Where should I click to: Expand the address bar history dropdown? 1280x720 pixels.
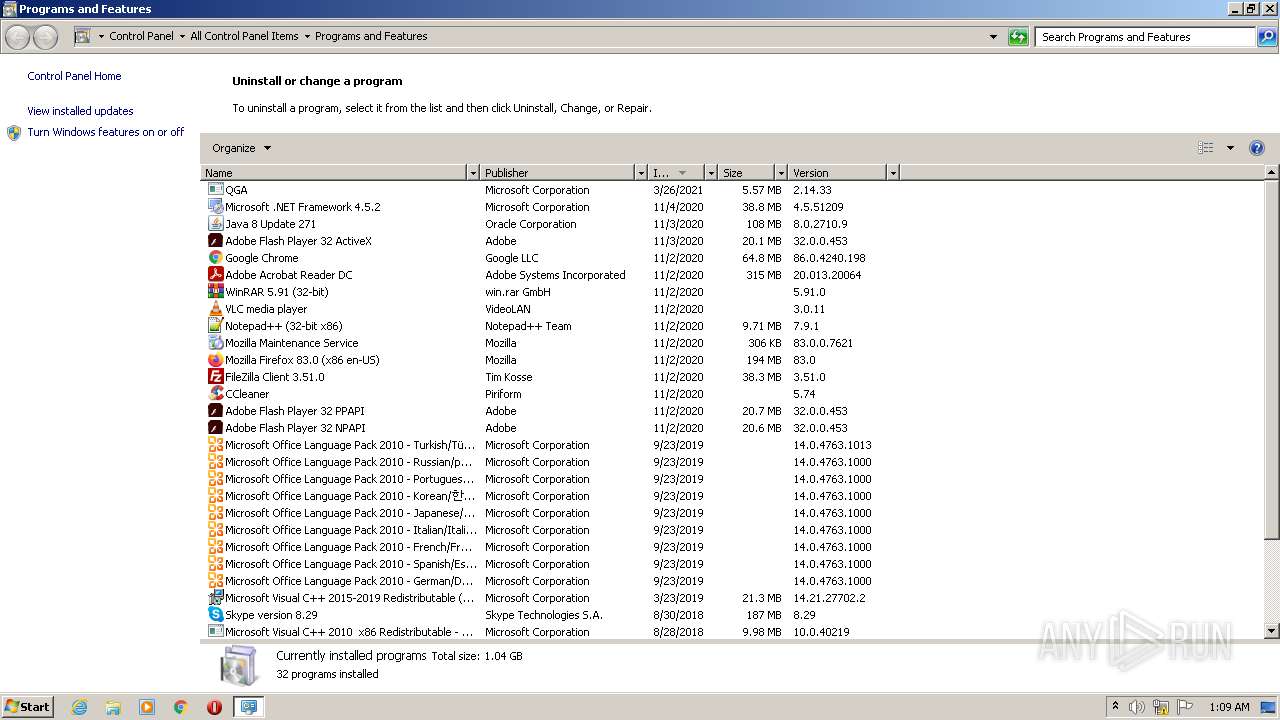pos(993,37)
